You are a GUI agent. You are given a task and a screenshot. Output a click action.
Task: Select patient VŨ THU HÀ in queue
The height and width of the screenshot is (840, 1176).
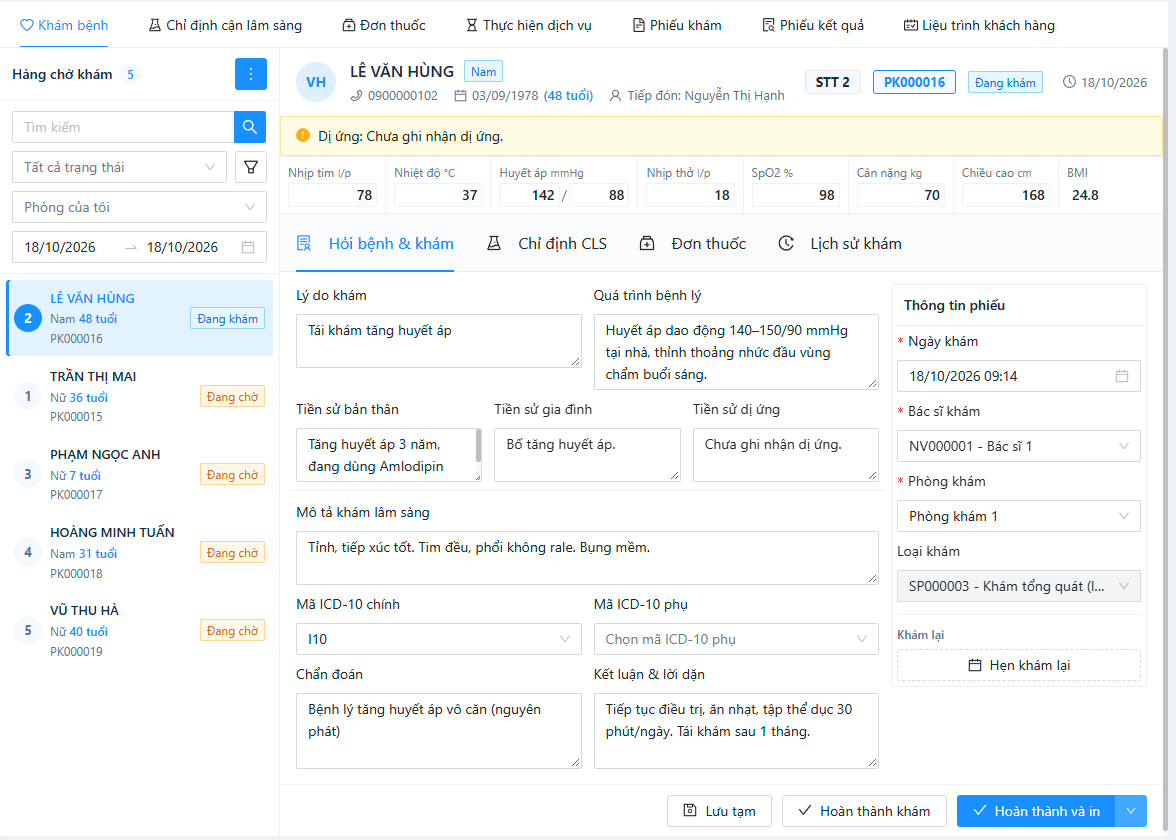pyautogui.click(x=140, y=631)
